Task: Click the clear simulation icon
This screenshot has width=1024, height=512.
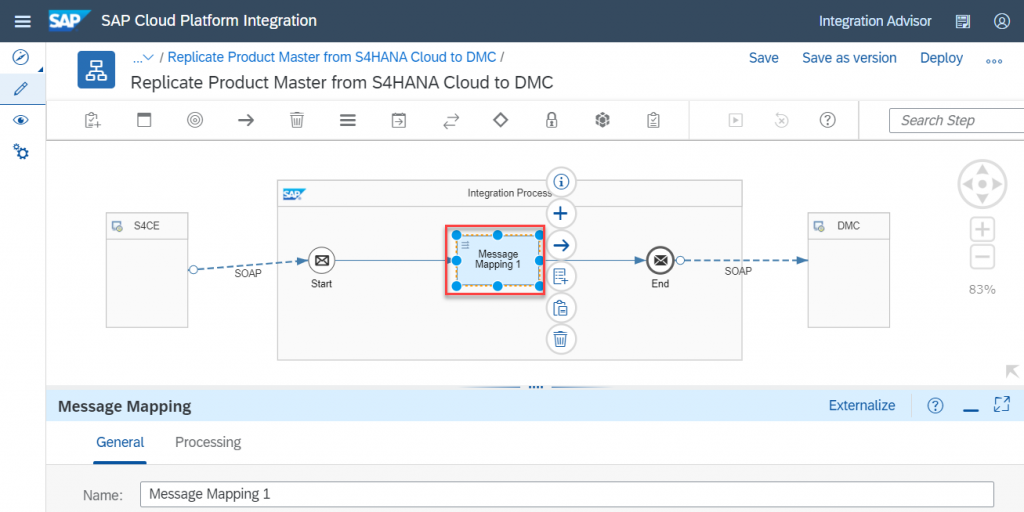Action: pyautogui.click(x=782, y=120)
